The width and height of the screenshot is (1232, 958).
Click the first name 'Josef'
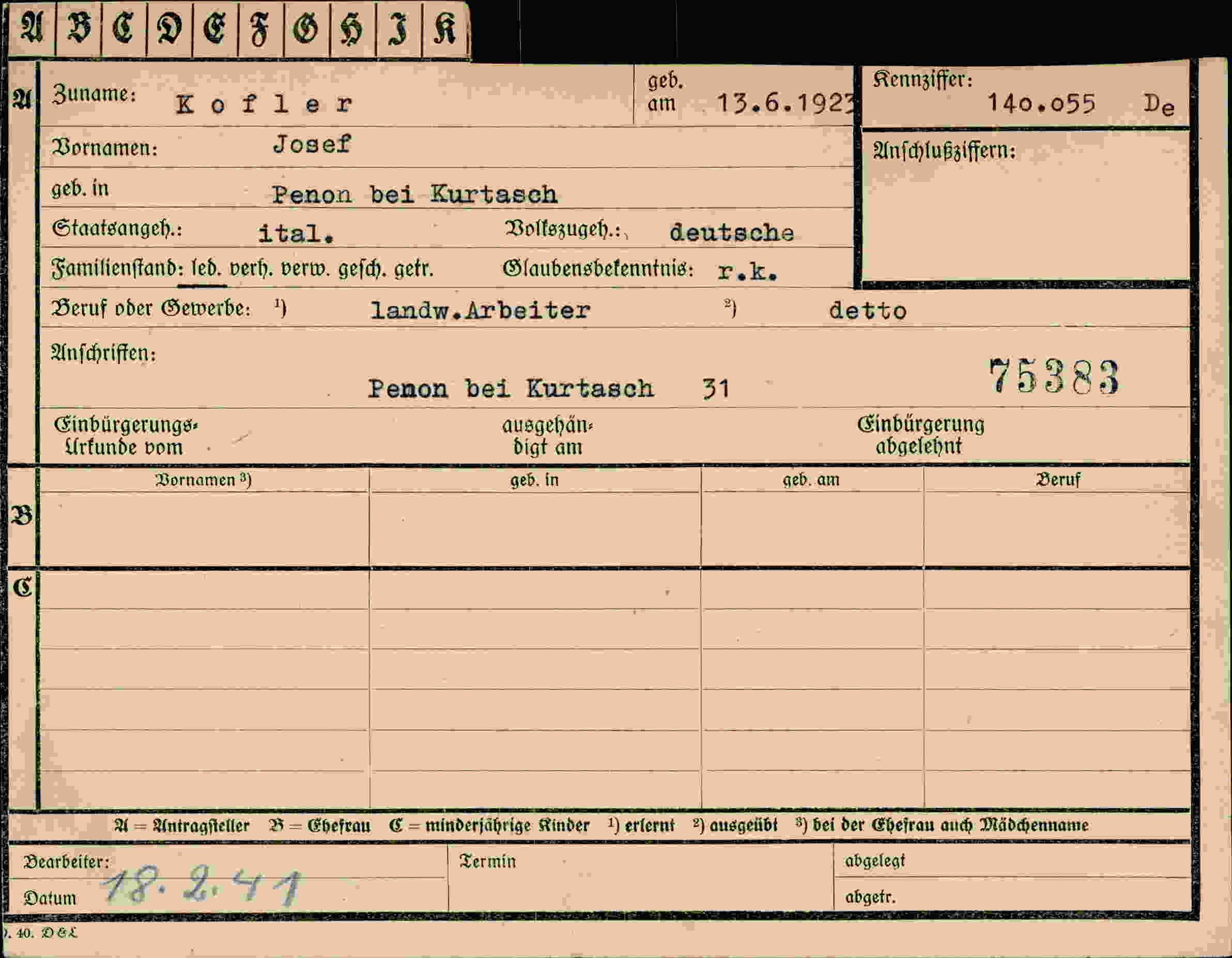tap(312, 144)
